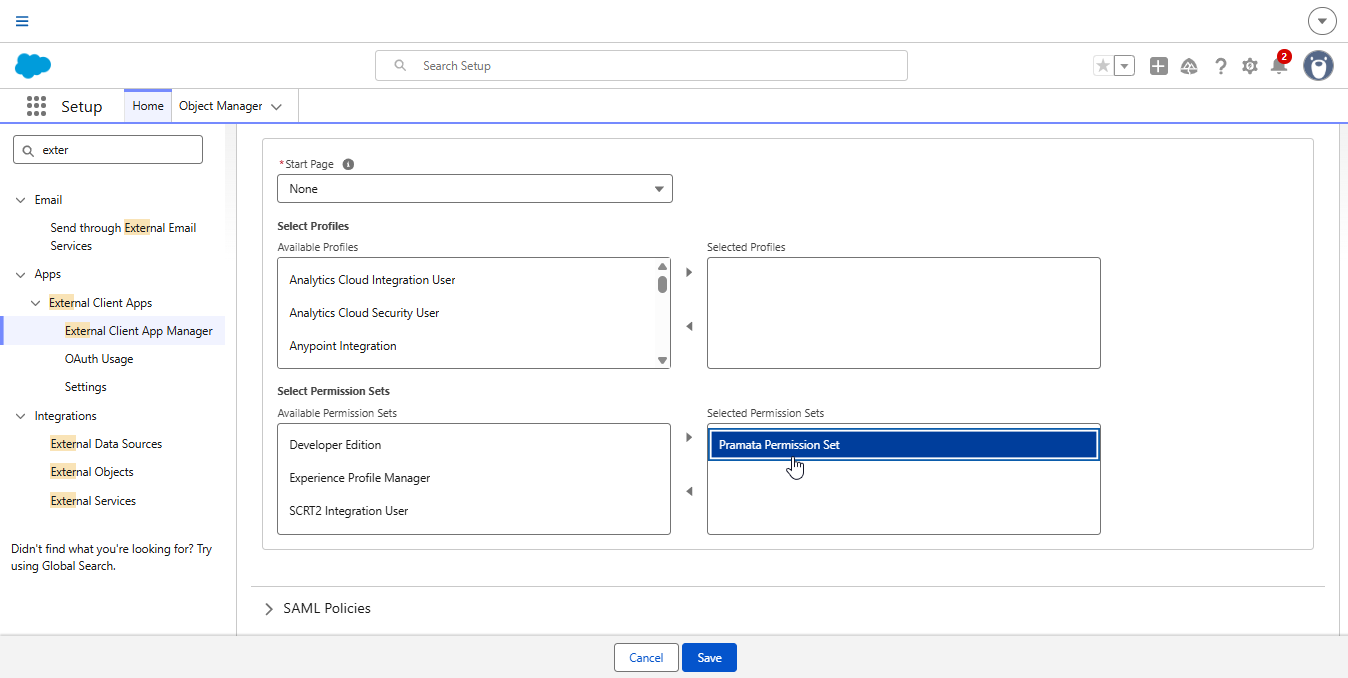Open the setup gear icon
Image resolution: width=1348 pixels, height=678 pixels.
[x=1250, y=66]
